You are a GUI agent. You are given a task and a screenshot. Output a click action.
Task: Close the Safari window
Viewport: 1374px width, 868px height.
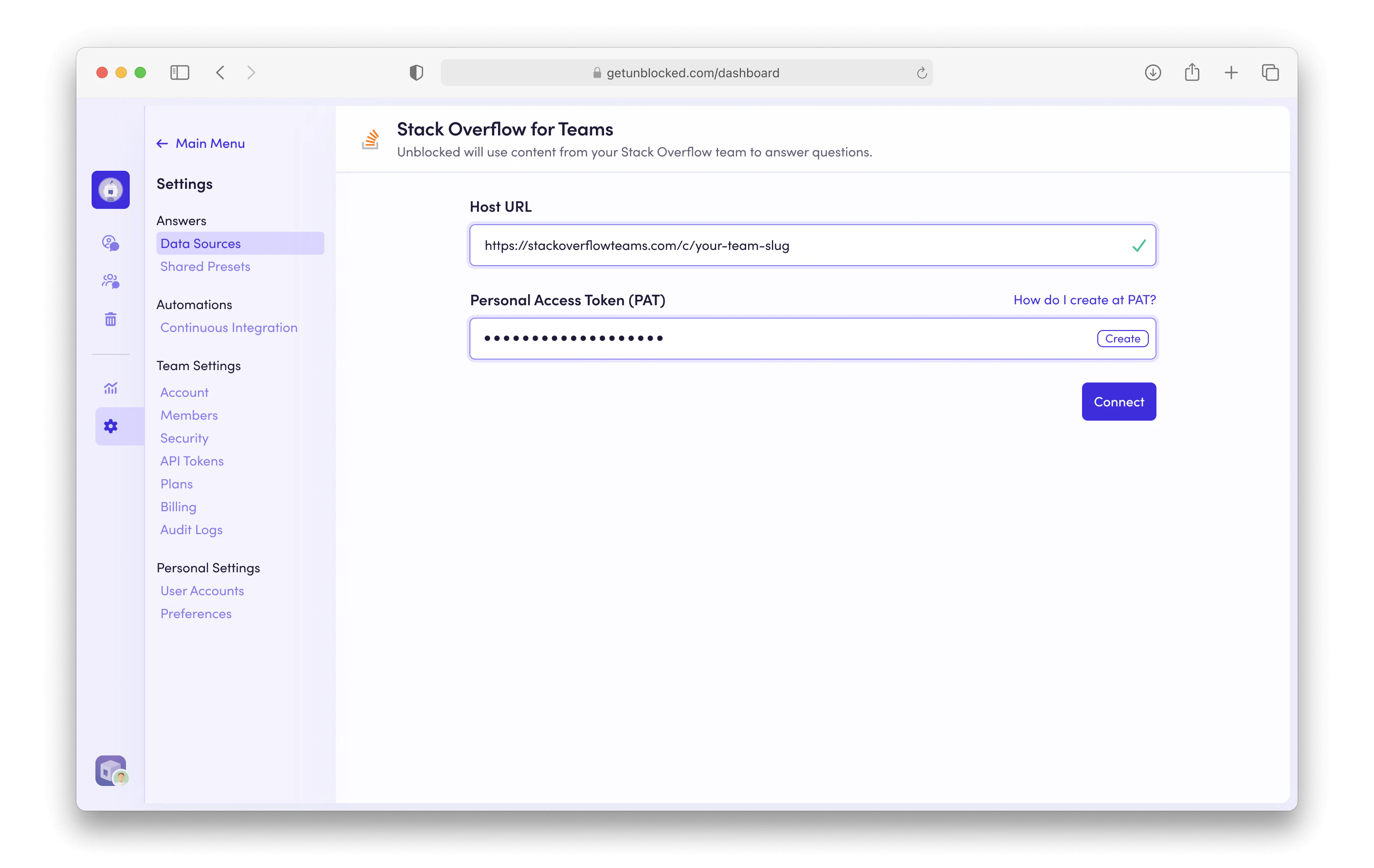tap(102, 72)
